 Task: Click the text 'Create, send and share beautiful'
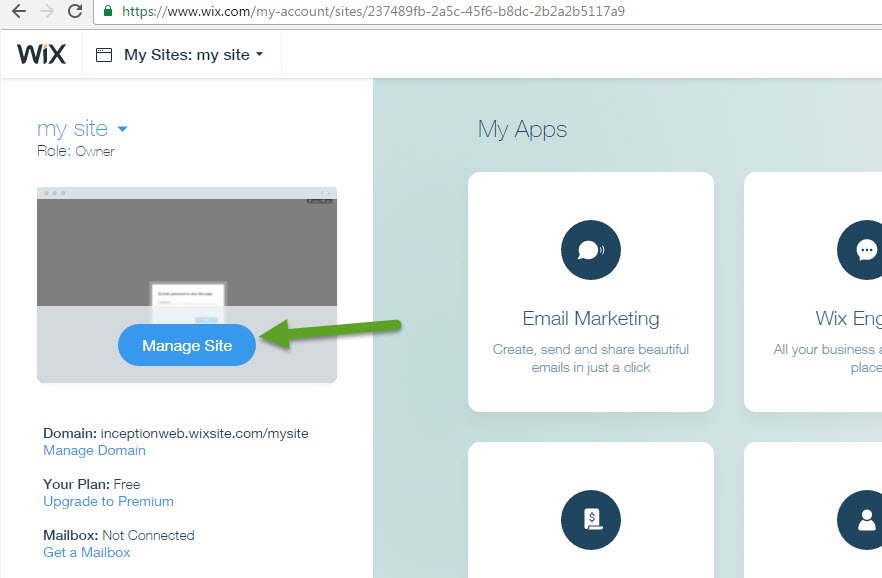point(591,349)
